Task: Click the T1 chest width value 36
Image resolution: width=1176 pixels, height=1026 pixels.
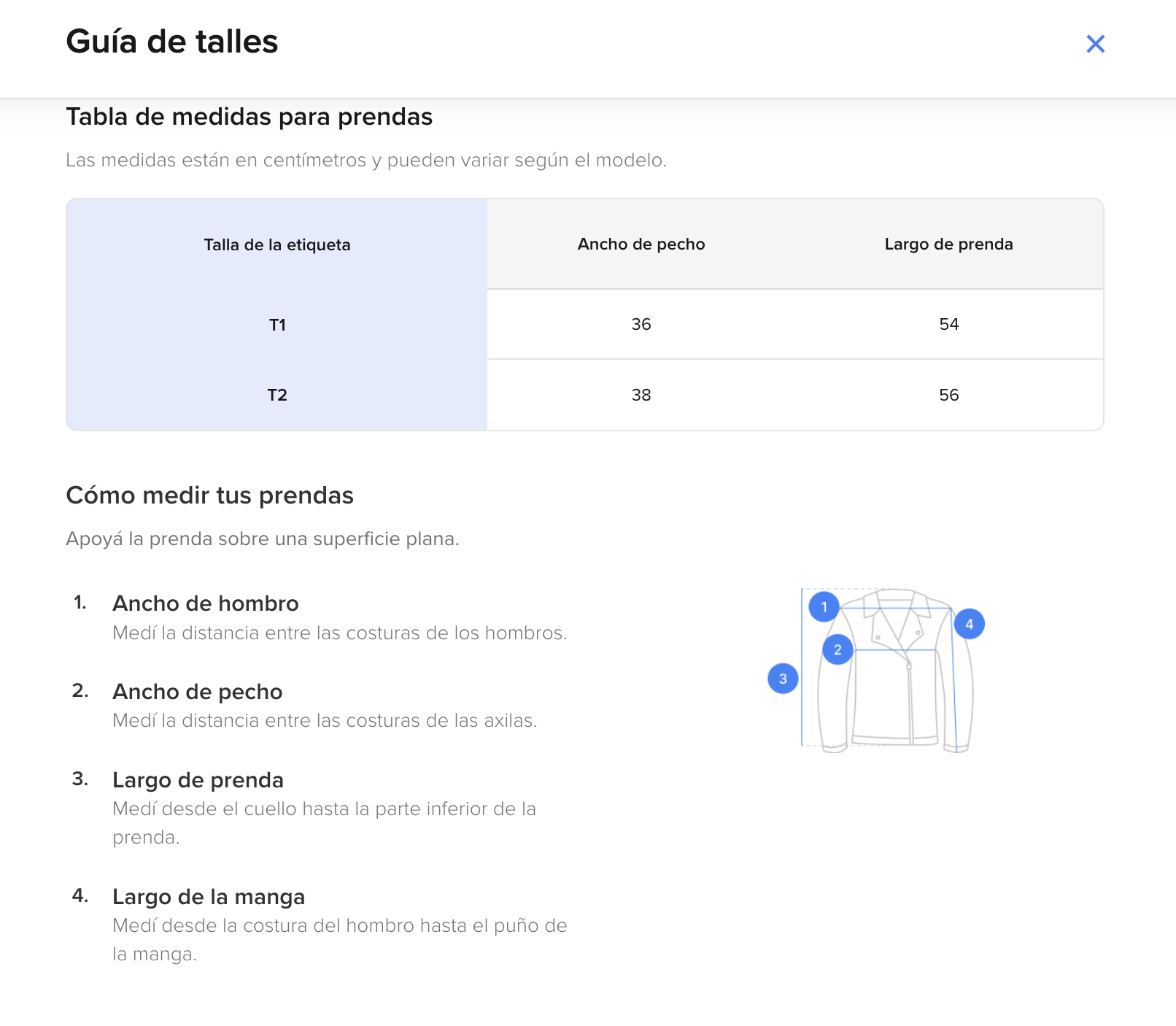Action: click(641, 324)
